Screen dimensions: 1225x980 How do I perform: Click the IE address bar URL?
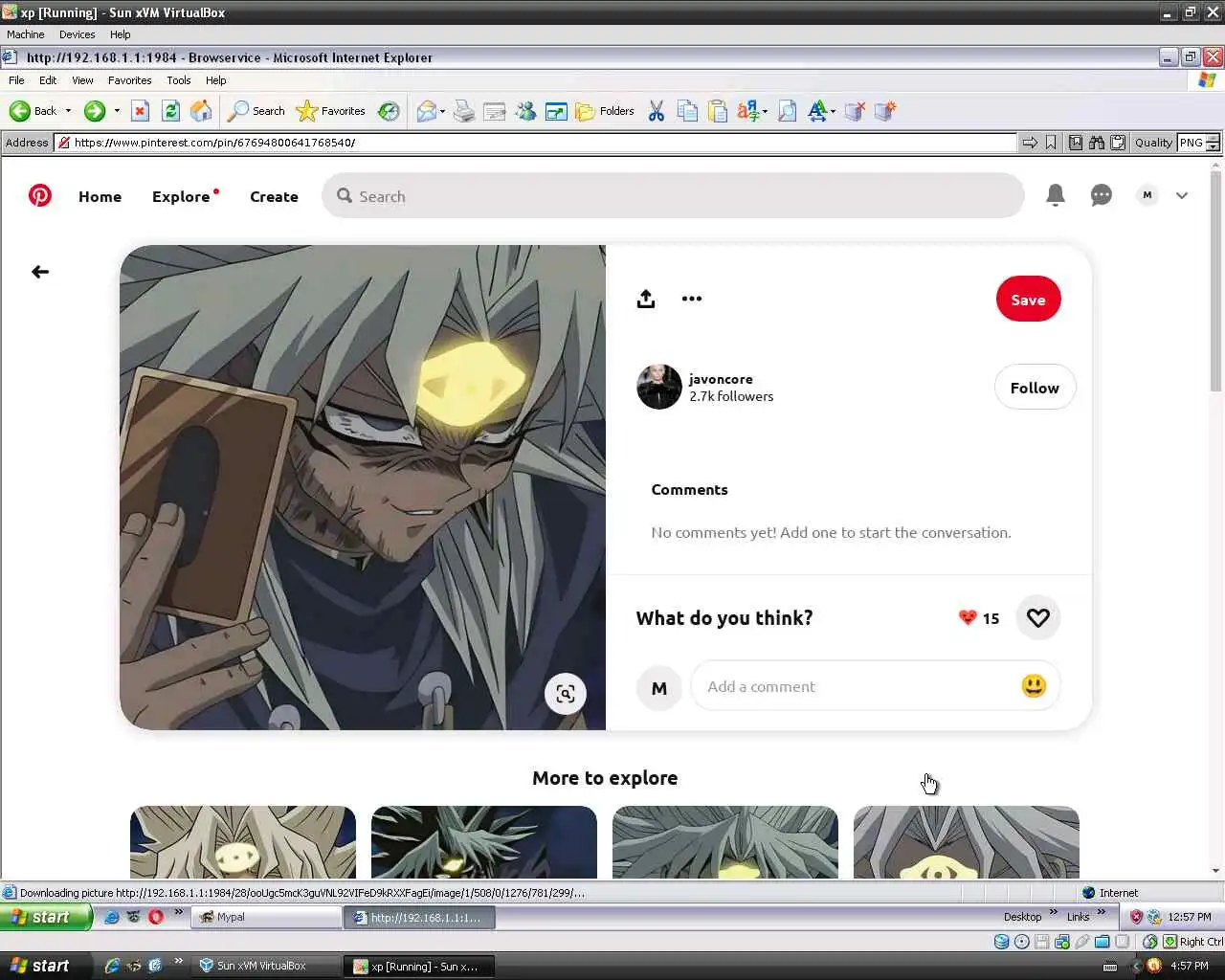click(x=536, y=143)
